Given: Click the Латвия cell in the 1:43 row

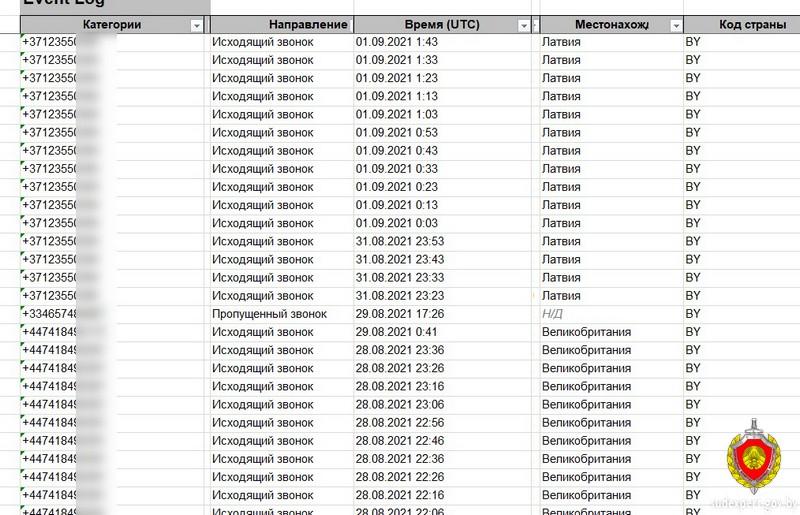Looking at the screenshot, I should click(561, 43).
